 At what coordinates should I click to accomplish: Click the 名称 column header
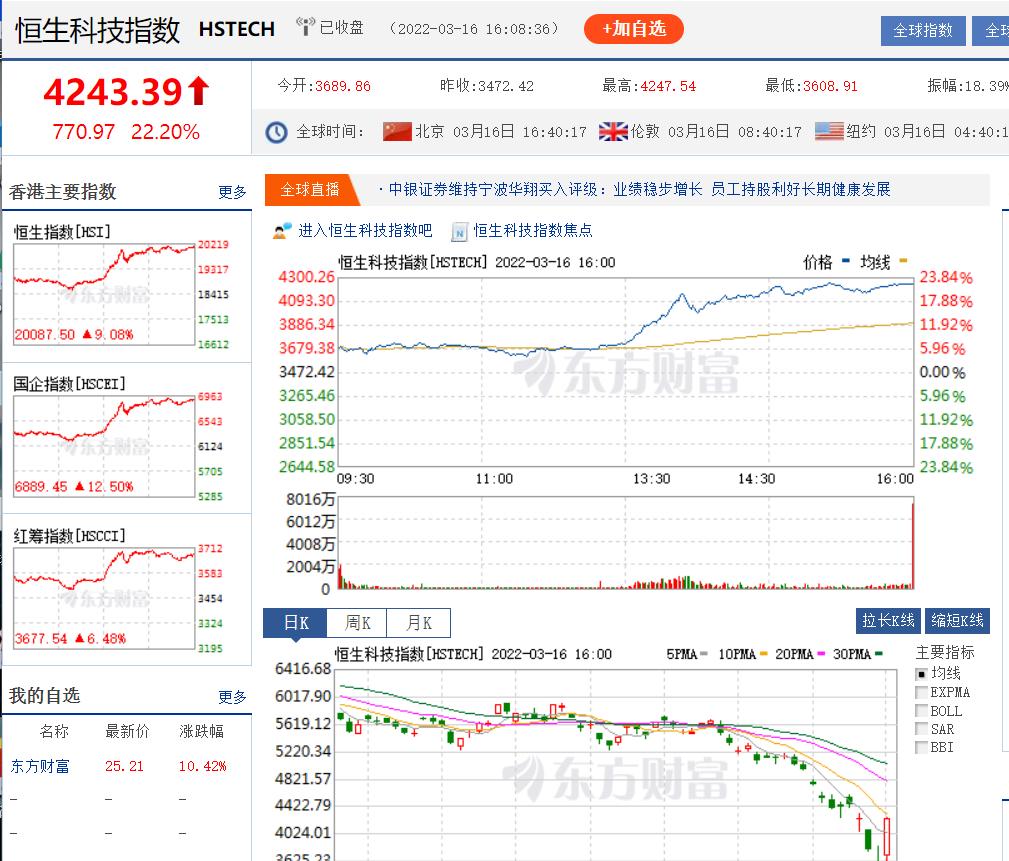[x=54, y=732]
